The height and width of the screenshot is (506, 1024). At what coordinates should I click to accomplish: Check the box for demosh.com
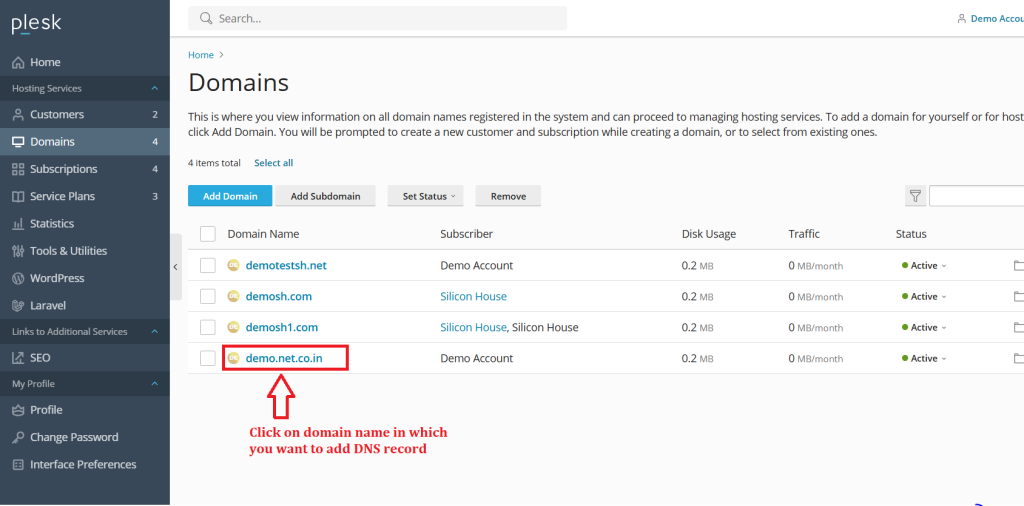pos(208,296)
